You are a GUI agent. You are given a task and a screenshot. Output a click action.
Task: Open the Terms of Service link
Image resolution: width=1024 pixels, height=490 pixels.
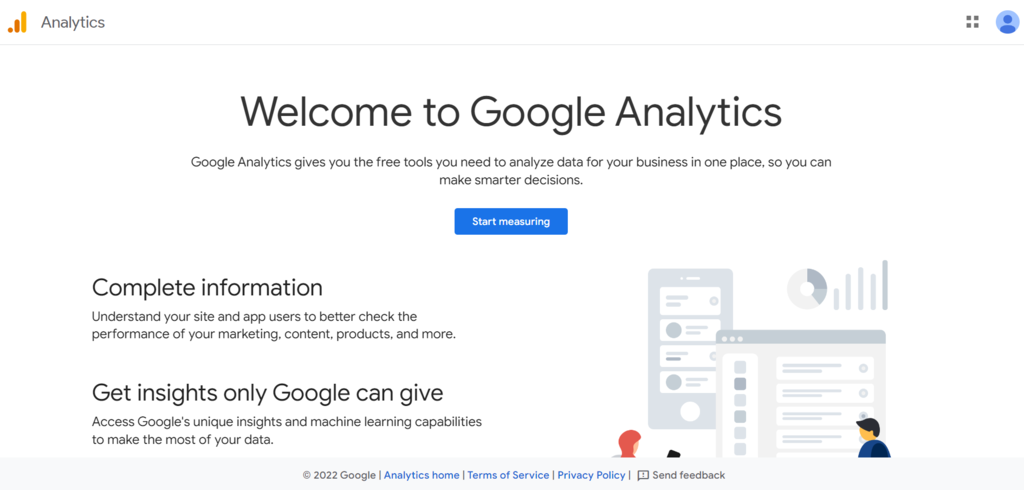pyautogui.click(x=508, y=475)
